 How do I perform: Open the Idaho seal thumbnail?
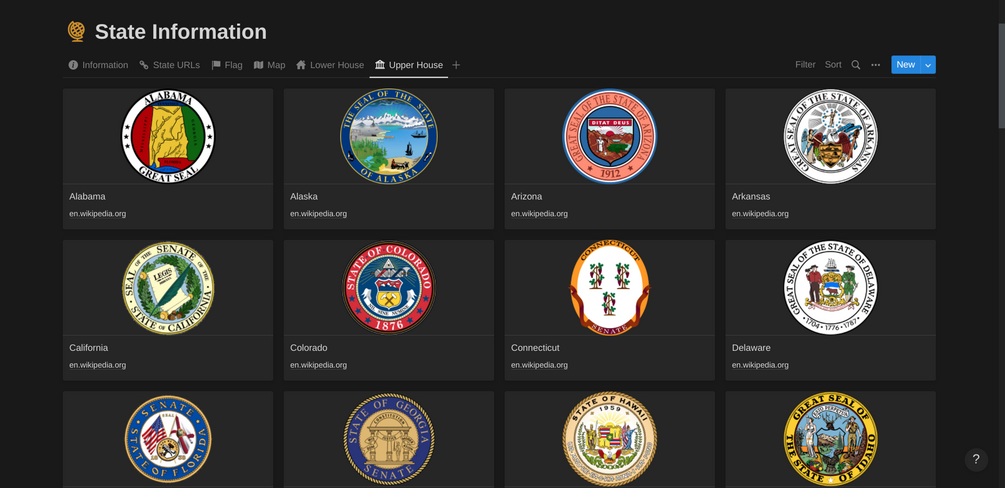click(x=831, y=439)
